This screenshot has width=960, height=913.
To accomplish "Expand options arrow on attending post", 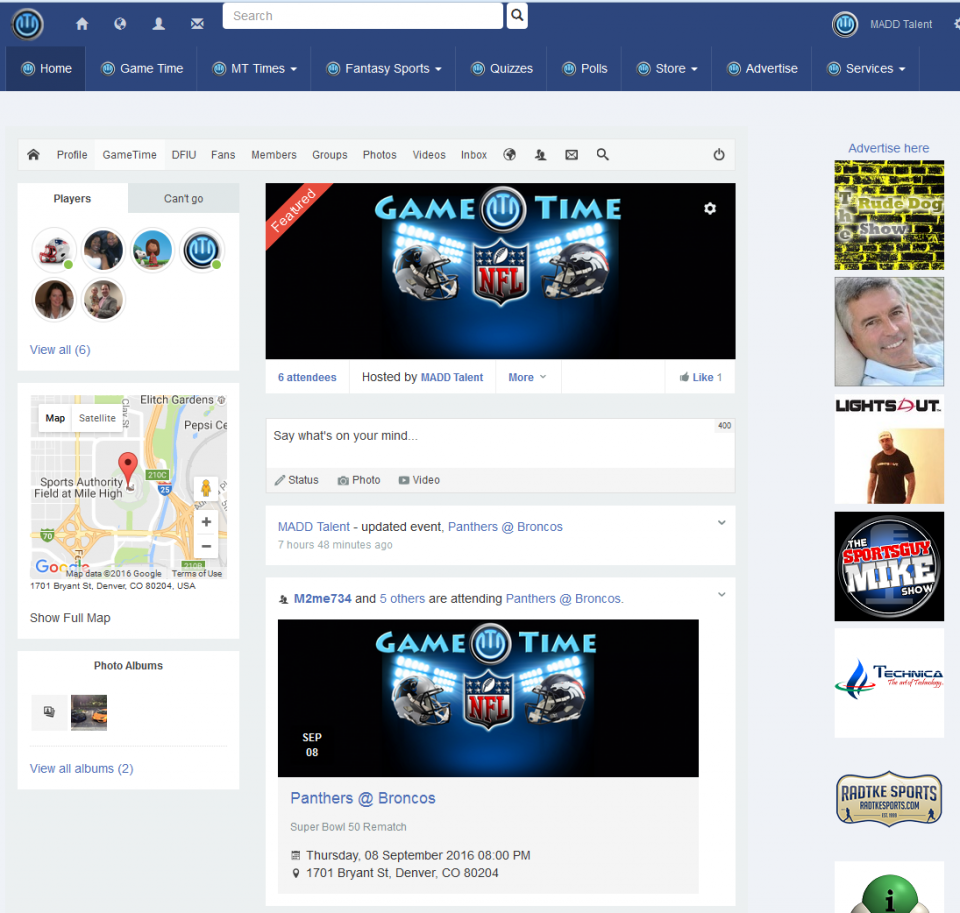I will (x=722, y=595).
